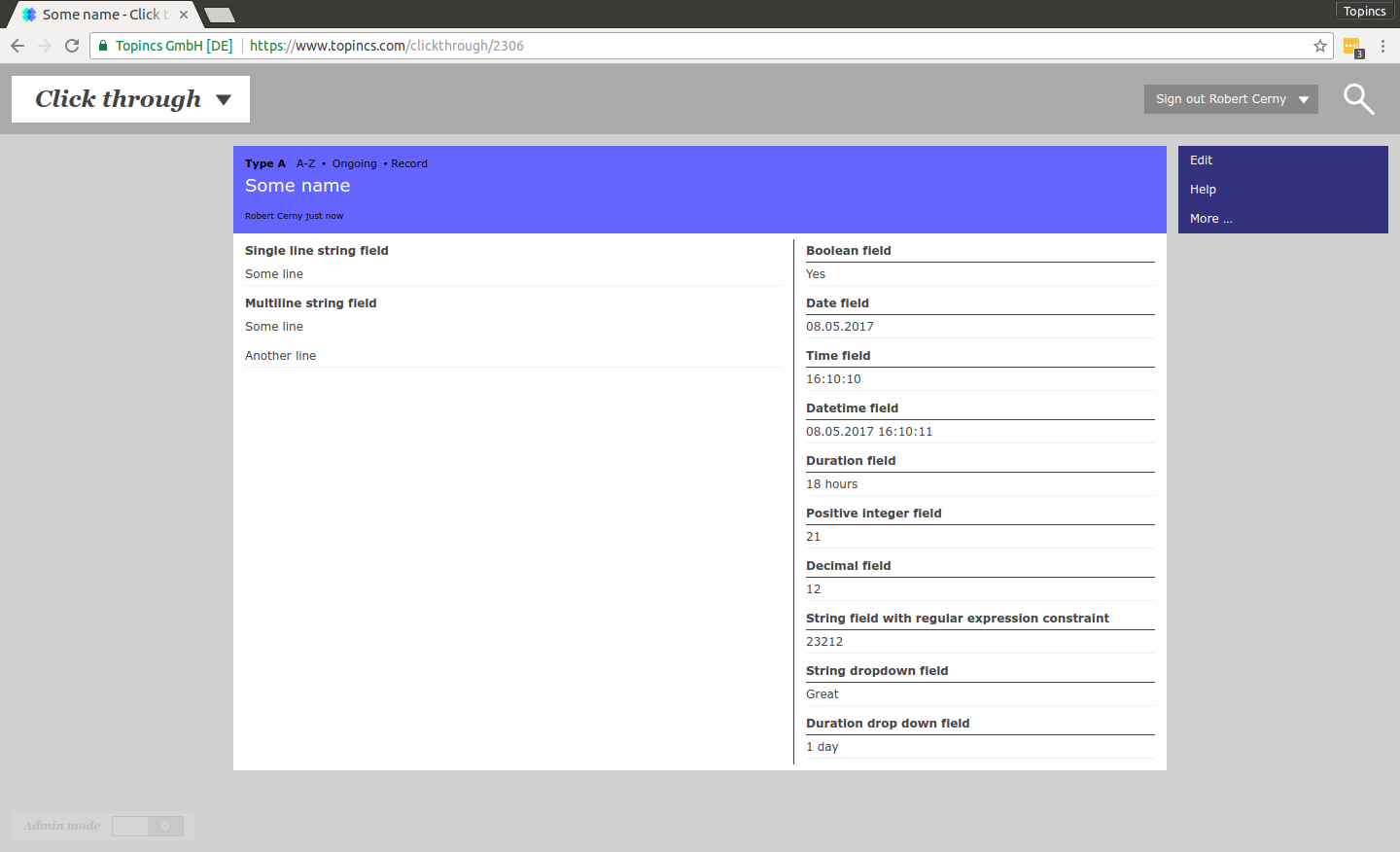Viewport: 1400px width, 852px height.
Task: Open the Sign out Robert Cerny dropdown
Action: [1231, 99]
